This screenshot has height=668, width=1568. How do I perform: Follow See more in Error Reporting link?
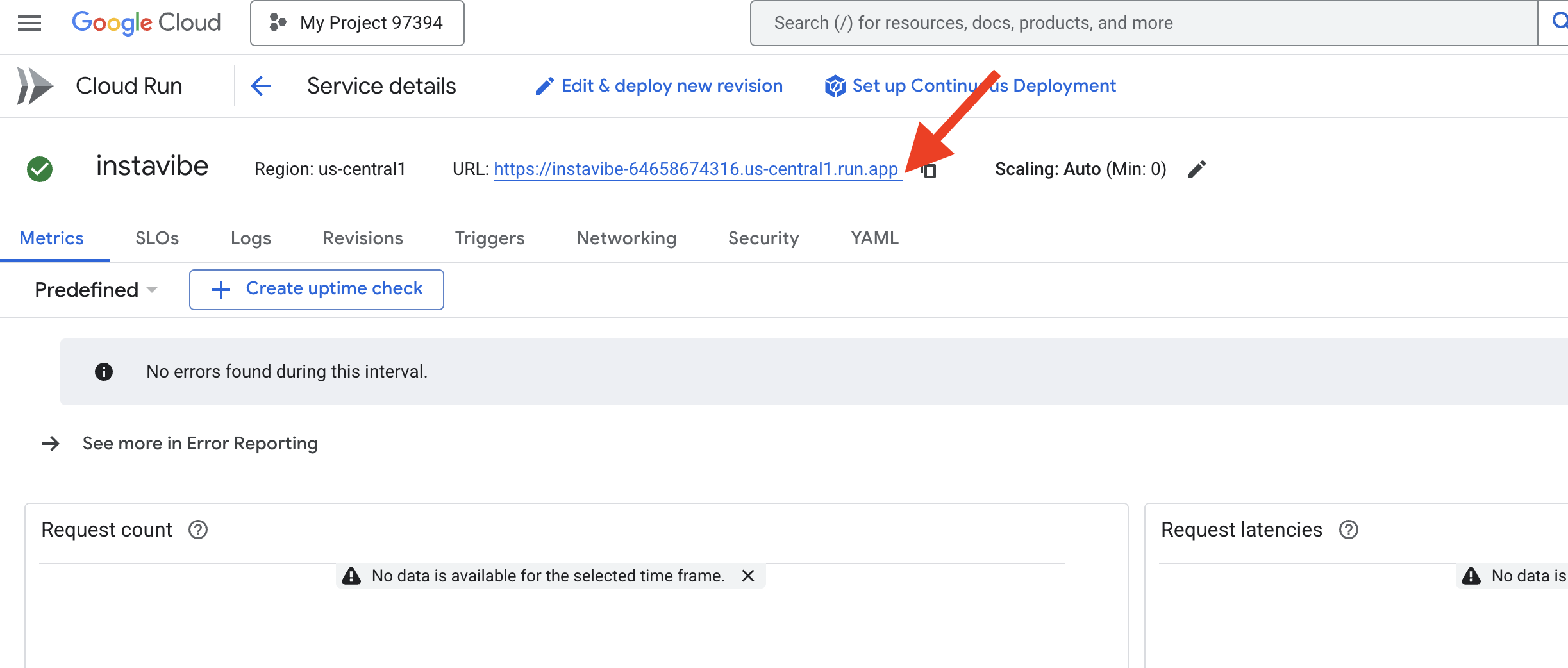coord(199,444)
